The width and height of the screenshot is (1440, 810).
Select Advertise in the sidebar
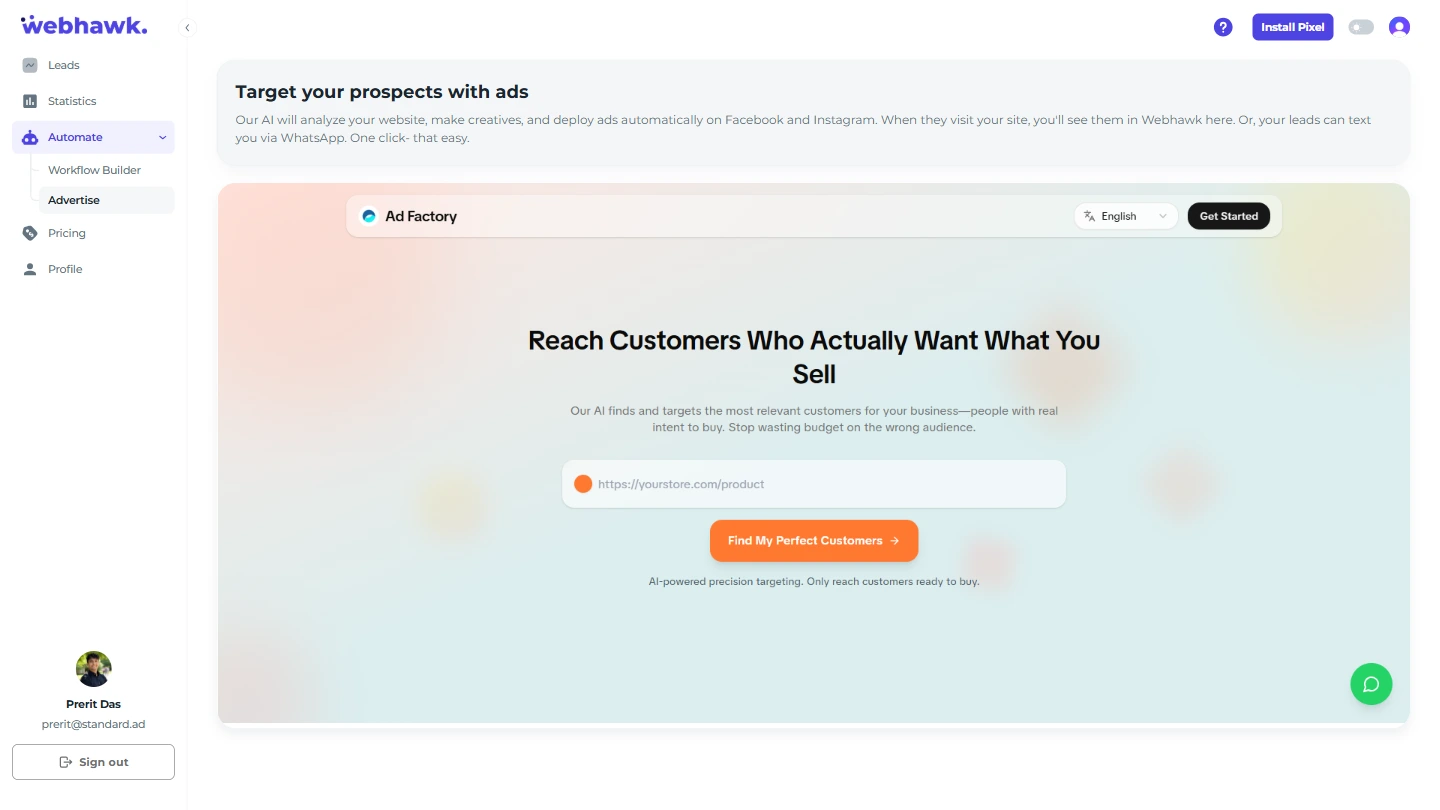[x=74, y=200]
